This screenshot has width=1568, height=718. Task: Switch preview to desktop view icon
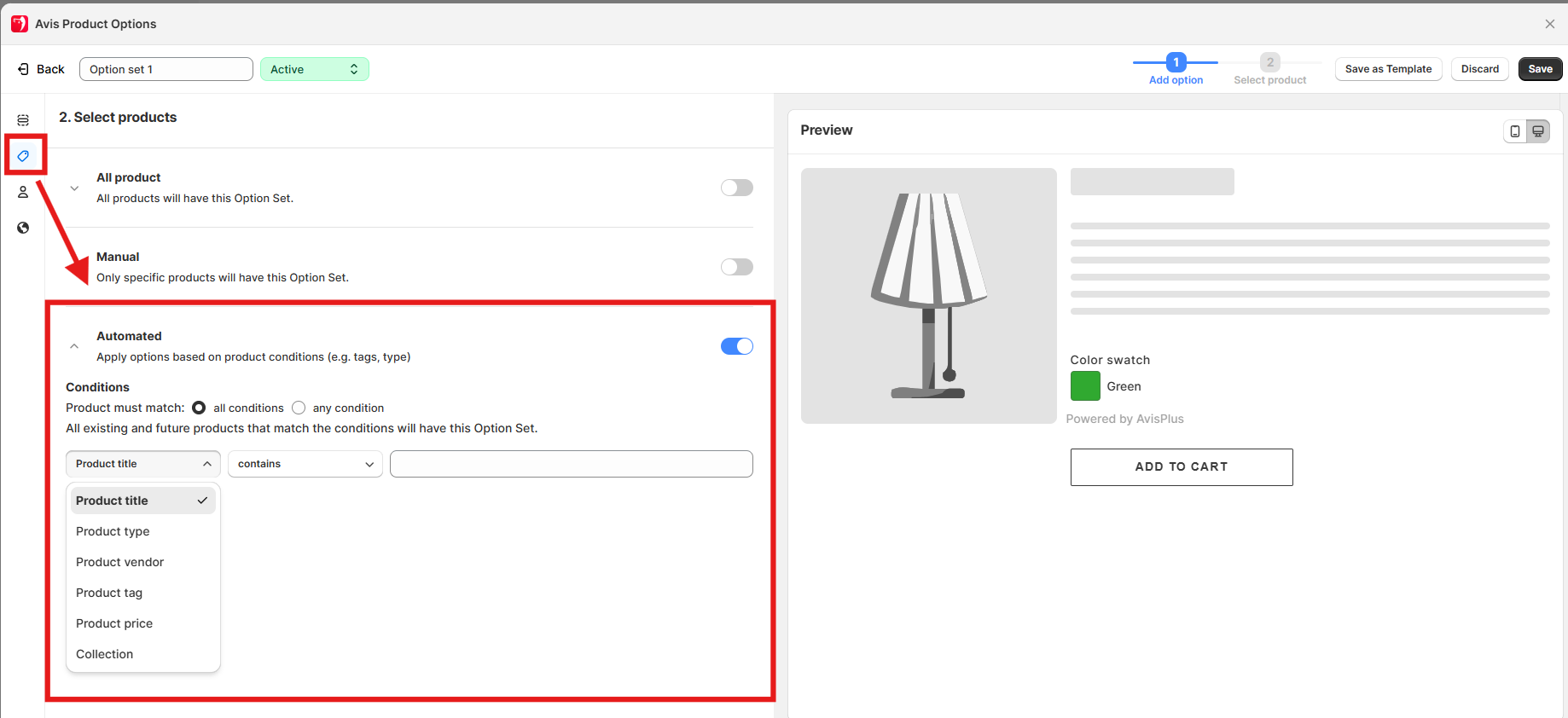coord(1537,131)
